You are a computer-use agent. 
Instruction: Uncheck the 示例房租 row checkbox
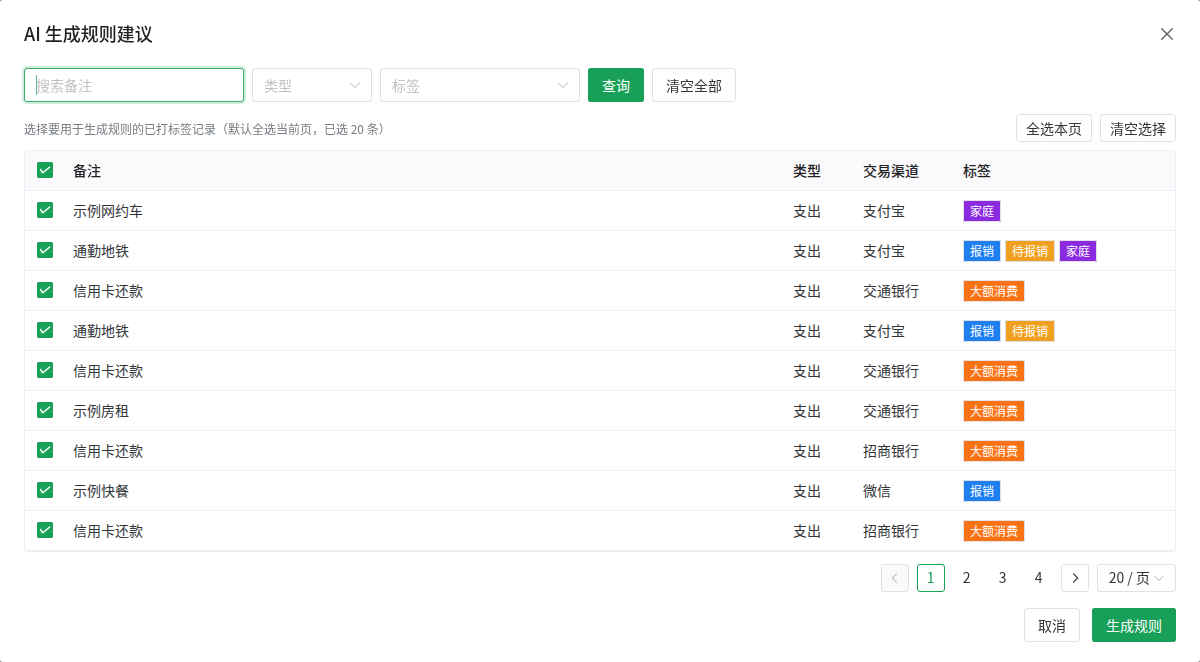[x=45, y=410]
